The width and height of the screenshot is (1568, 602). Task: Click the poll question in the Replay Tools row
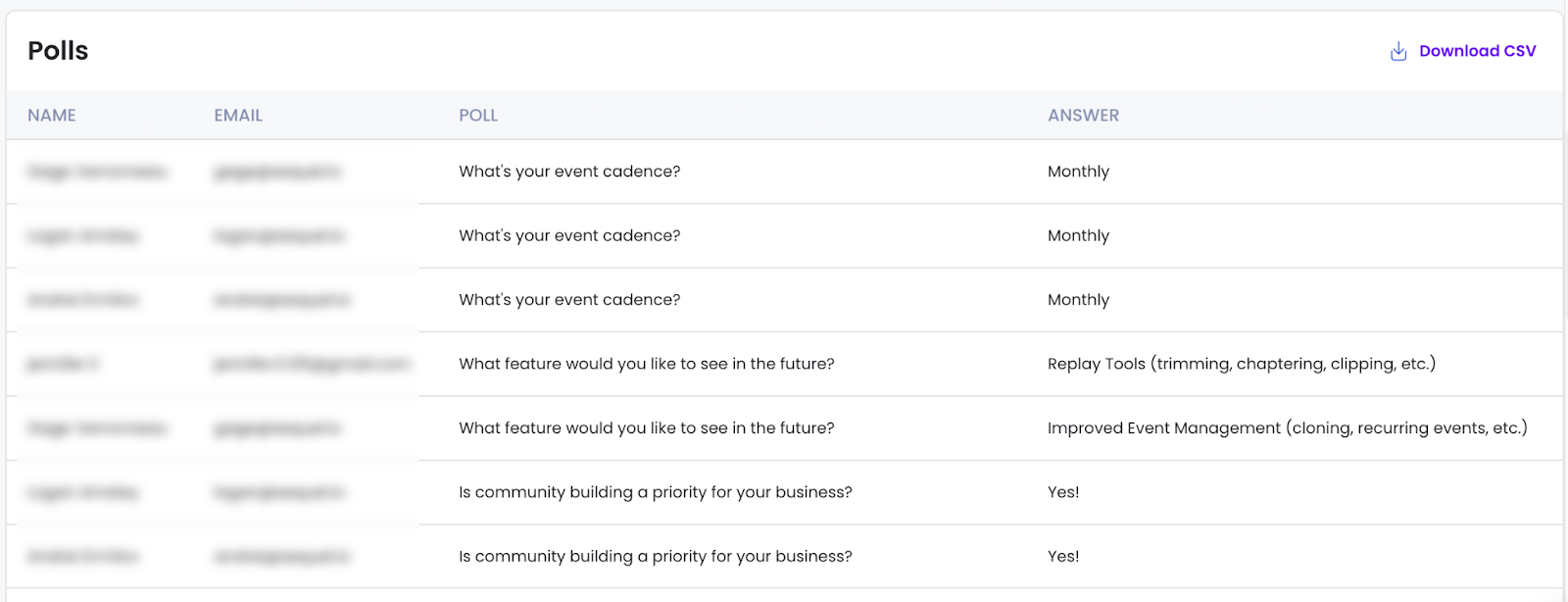click(647, 364)
